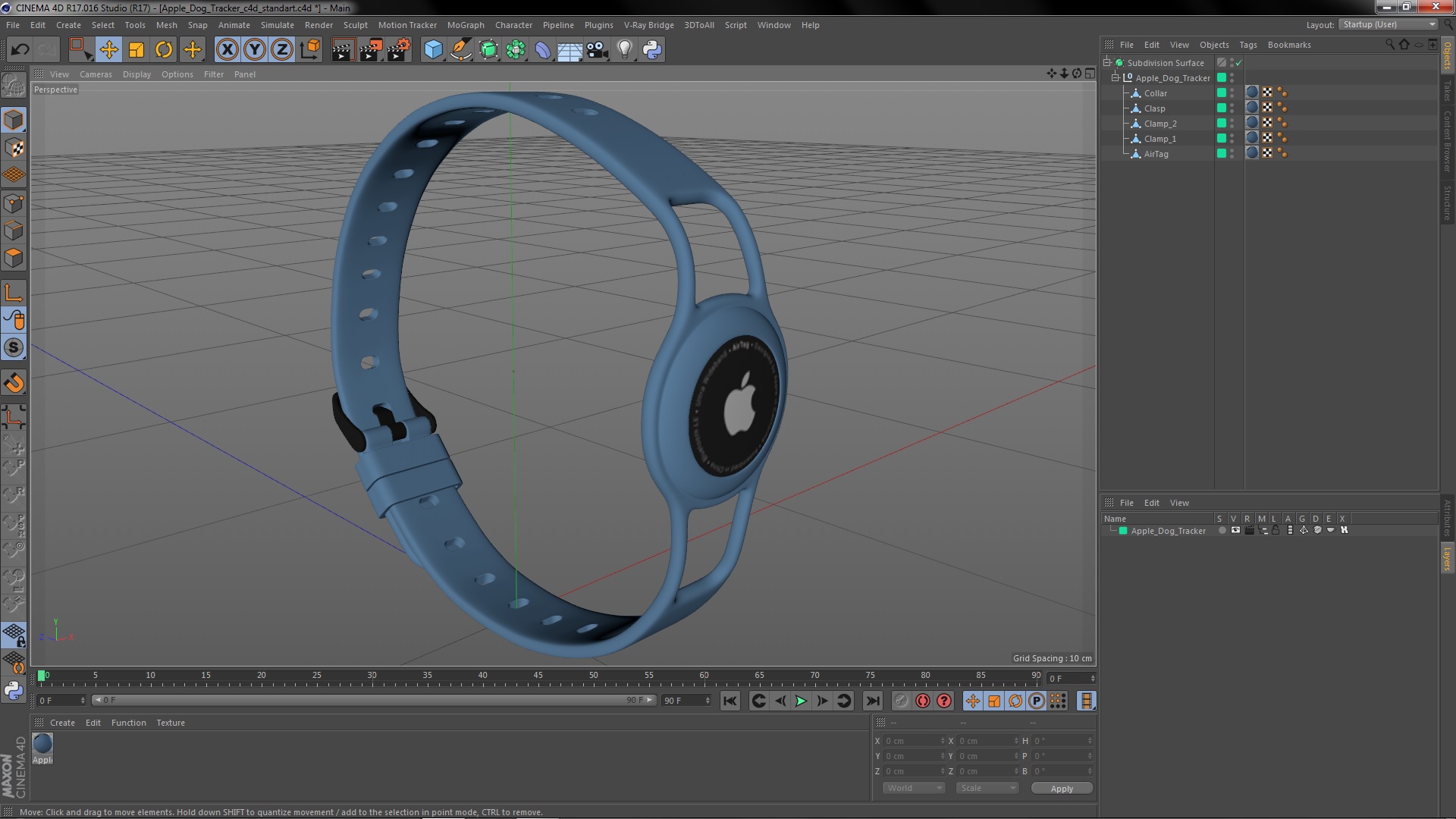This screenshot has height=819, width=1456.
Task: Switch to Model mode in left palette
Action: (x=14, y=120)
